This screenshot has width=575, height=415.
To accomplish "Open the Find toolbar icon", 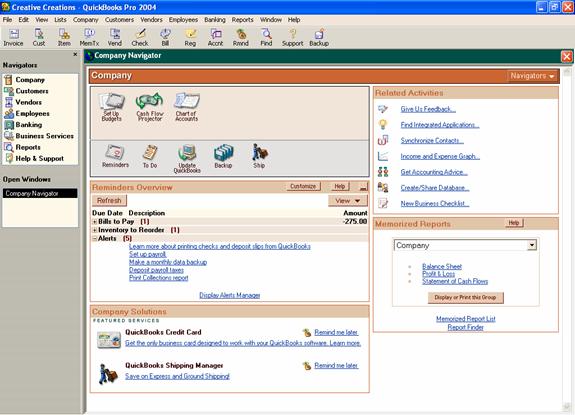I will 266,37.
